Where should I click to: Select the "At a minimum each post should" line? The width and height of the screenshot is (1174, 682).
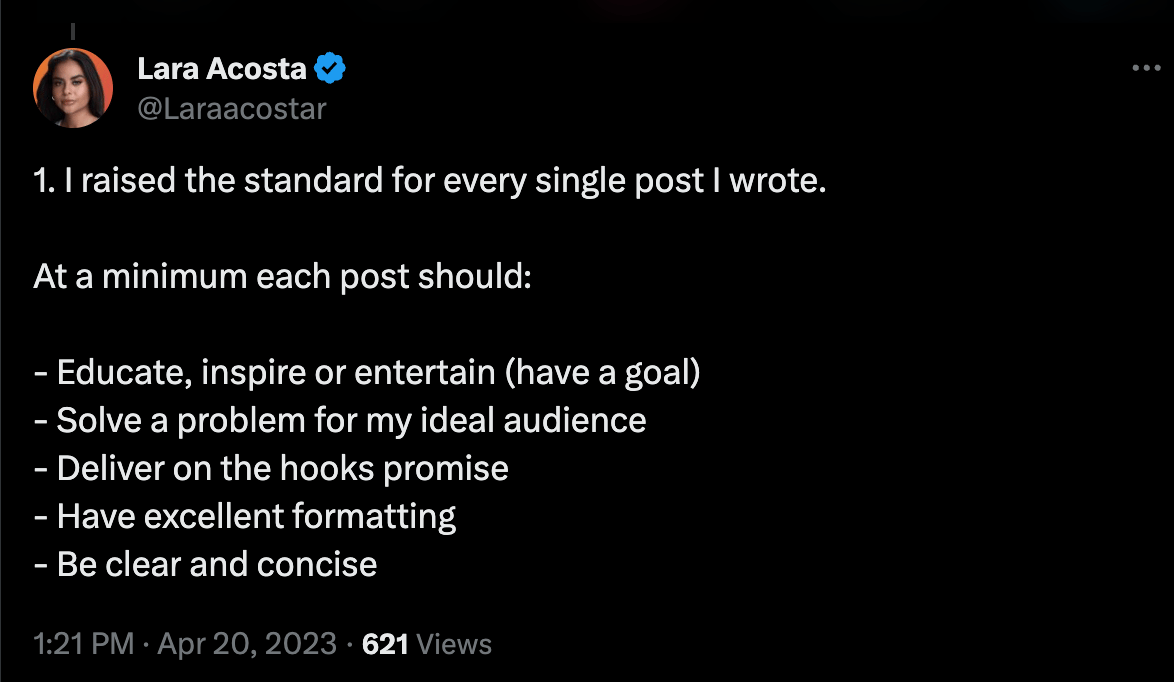click(282, 276)
